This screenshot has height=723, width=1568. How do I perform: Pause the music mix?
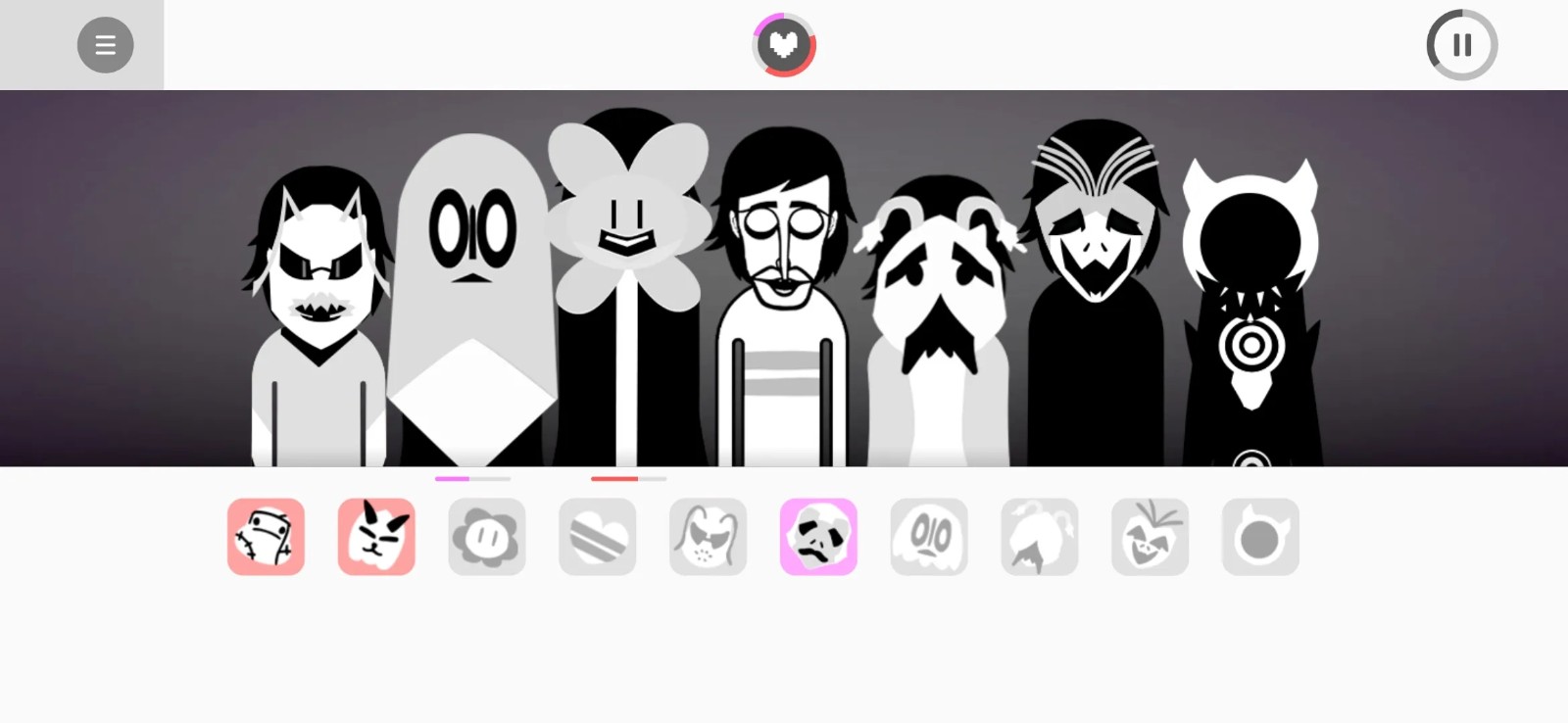[1461, 45]
